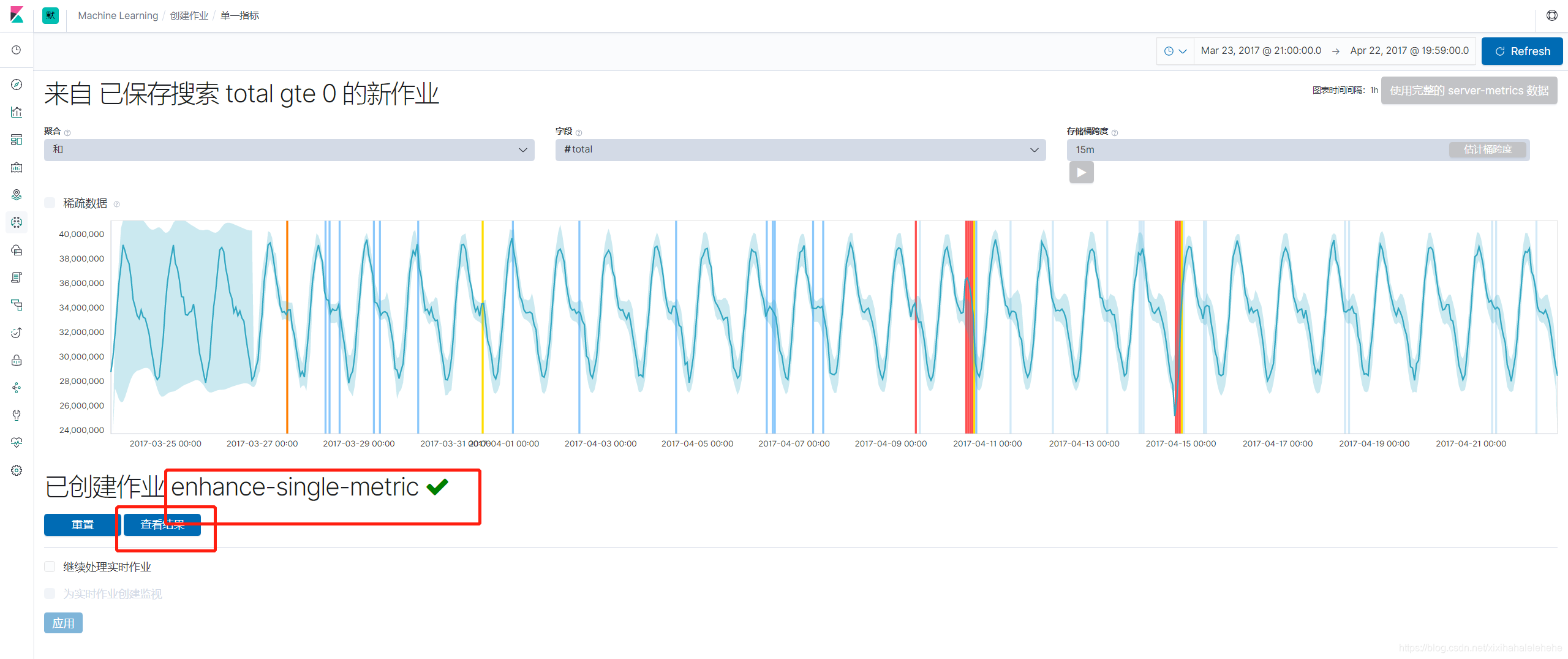The image size is (1568, 659).
Task: Click start date Mar 23, 2017 @ 21:00:00.0
Action: pos(1261,51)
